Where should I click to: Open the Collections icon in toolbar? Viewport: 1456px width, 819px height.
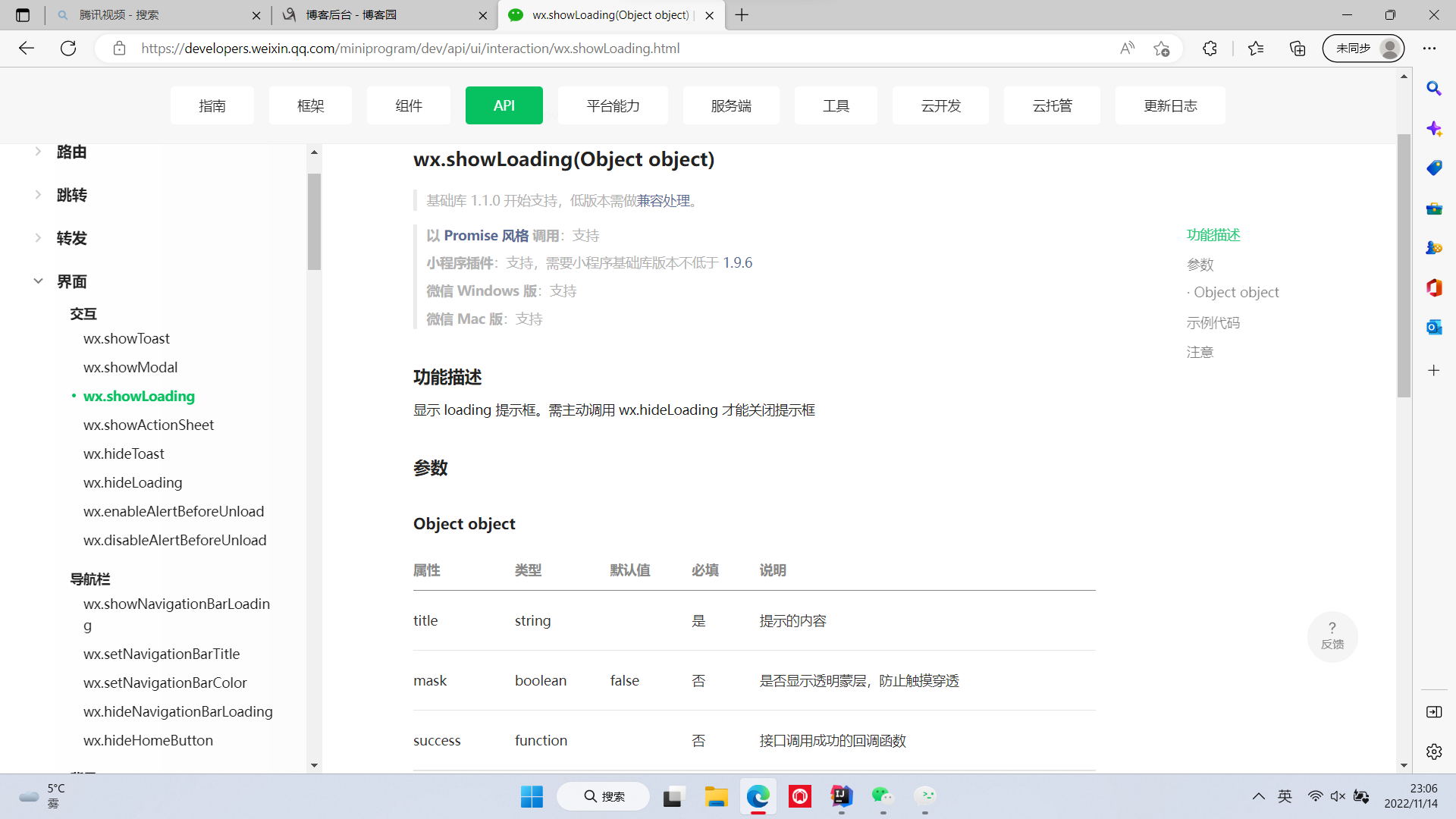(1298, 49)
